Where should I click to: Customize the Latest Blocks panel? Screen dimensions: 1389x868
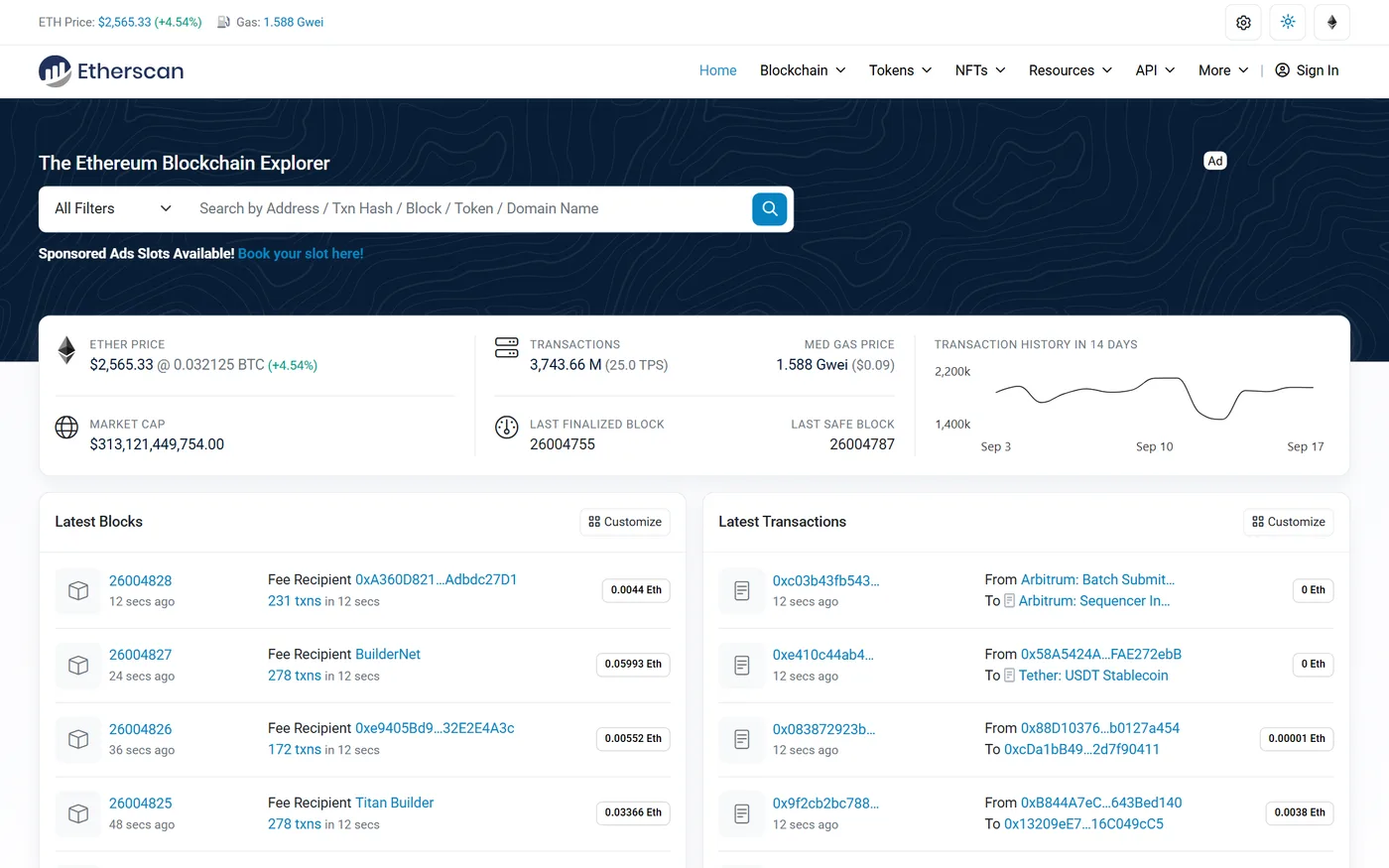tap(625, 522)
